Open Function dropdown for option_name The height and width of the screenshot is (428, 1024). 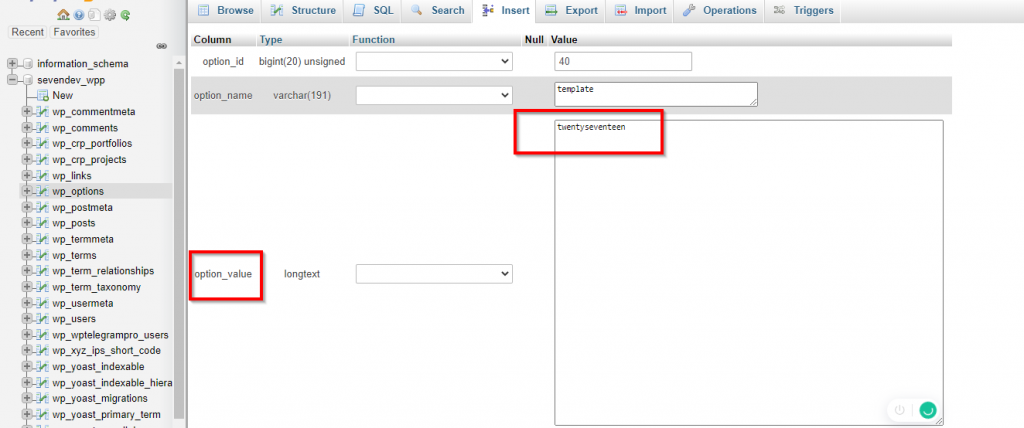[434, 95]
